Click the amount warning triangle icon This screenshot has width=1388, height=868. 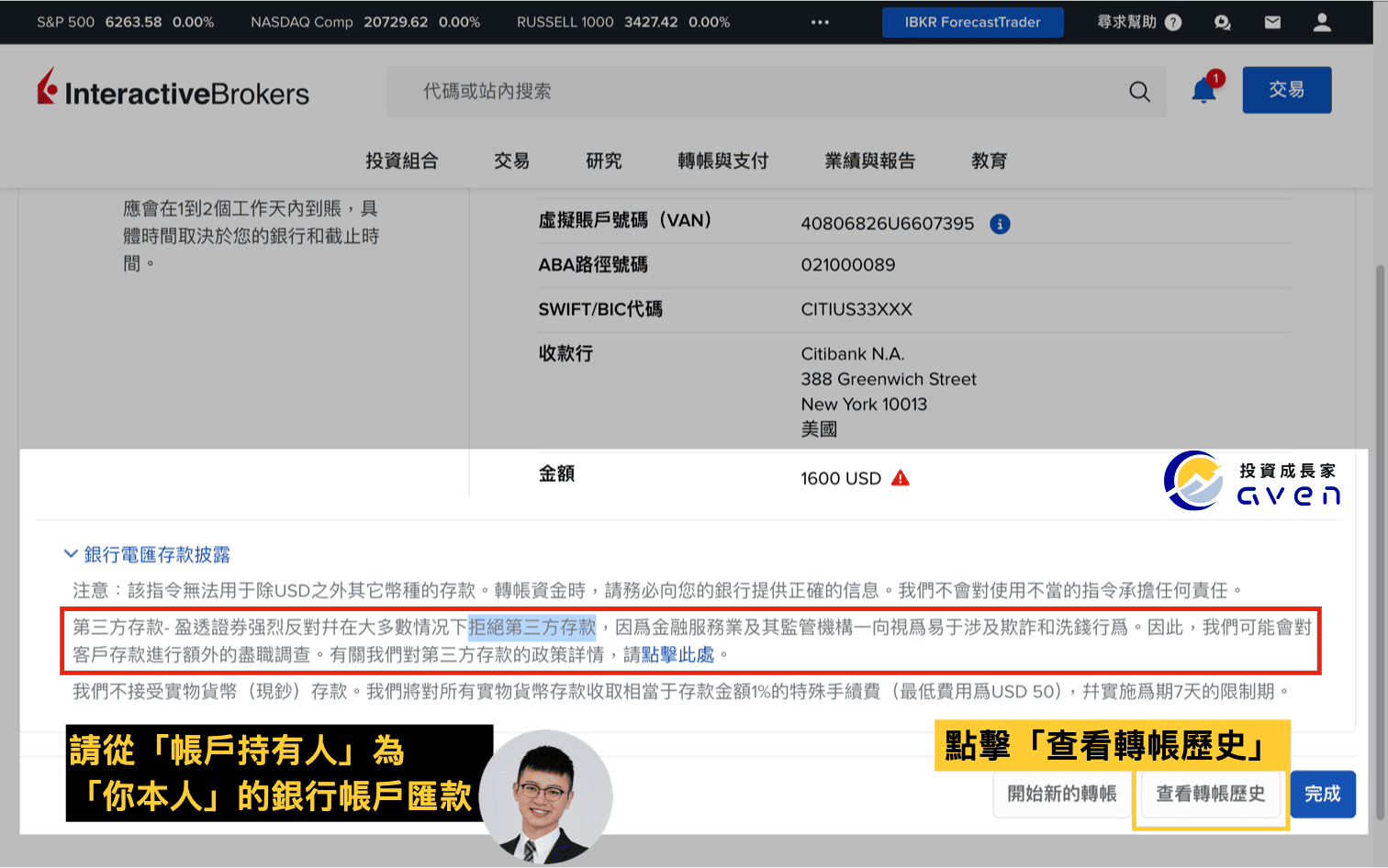[901, 478]
